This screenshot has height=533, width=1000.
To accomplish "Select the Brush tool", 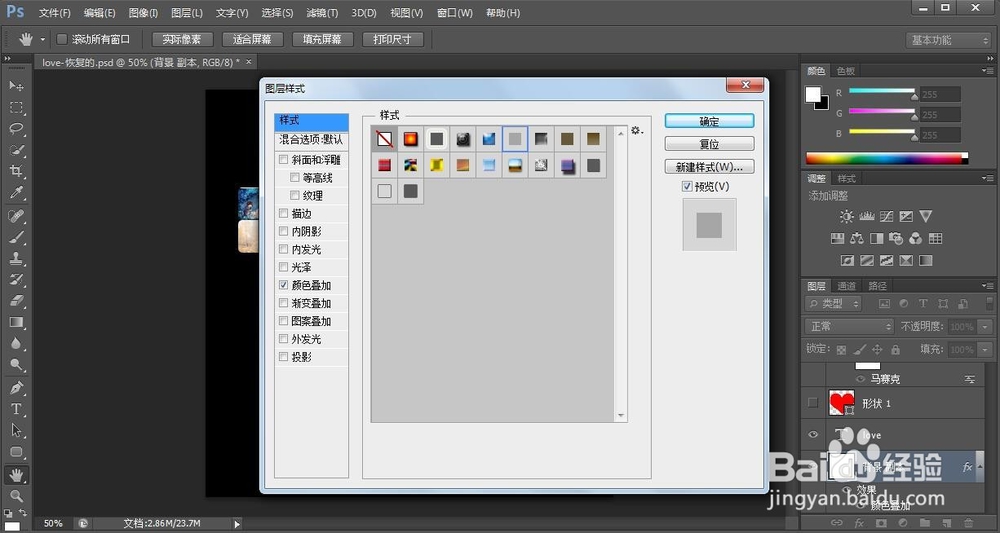I will coord(16,237).
